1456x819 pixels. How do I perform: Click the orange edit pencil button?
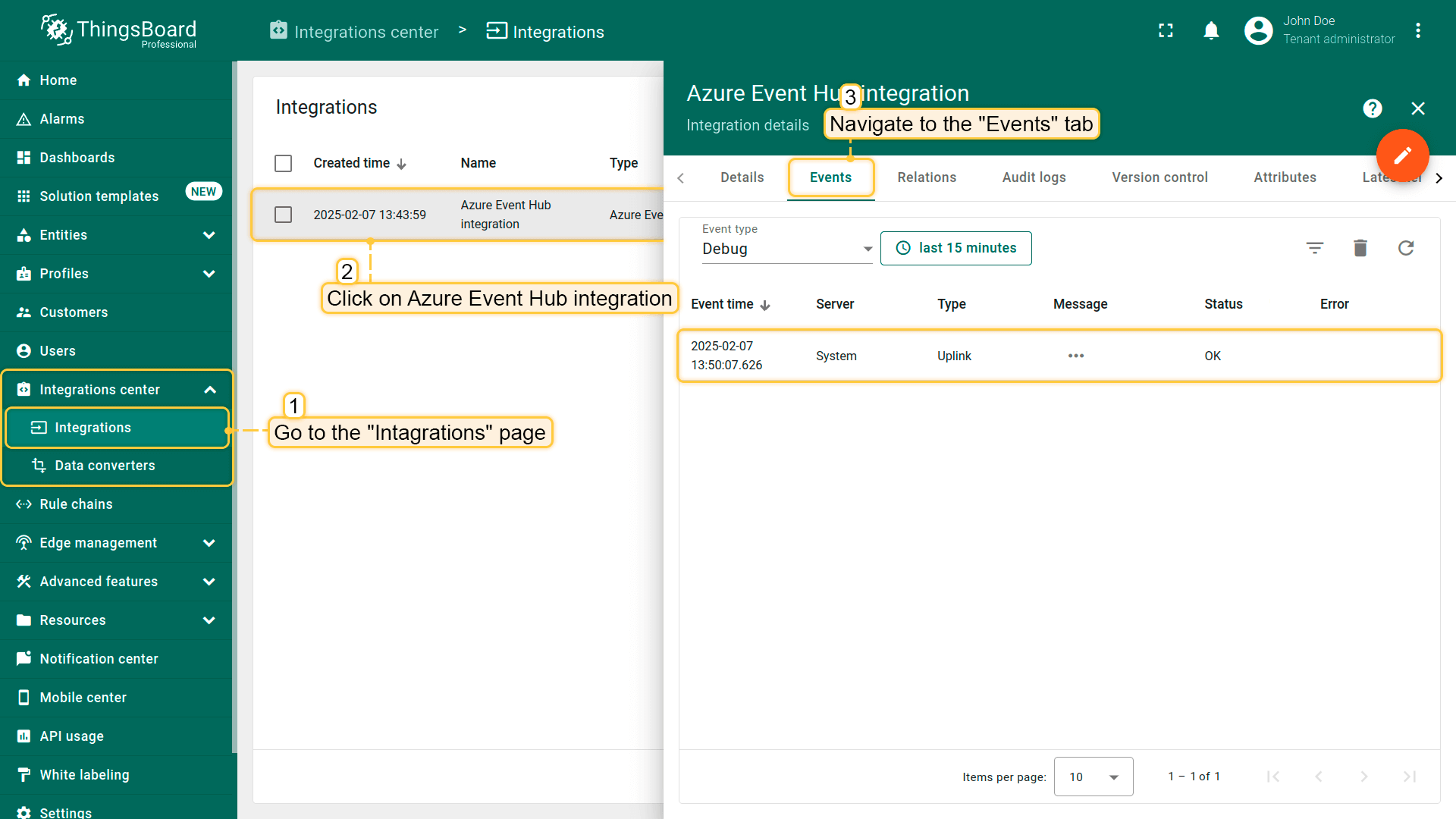[x=1402, y=155]
